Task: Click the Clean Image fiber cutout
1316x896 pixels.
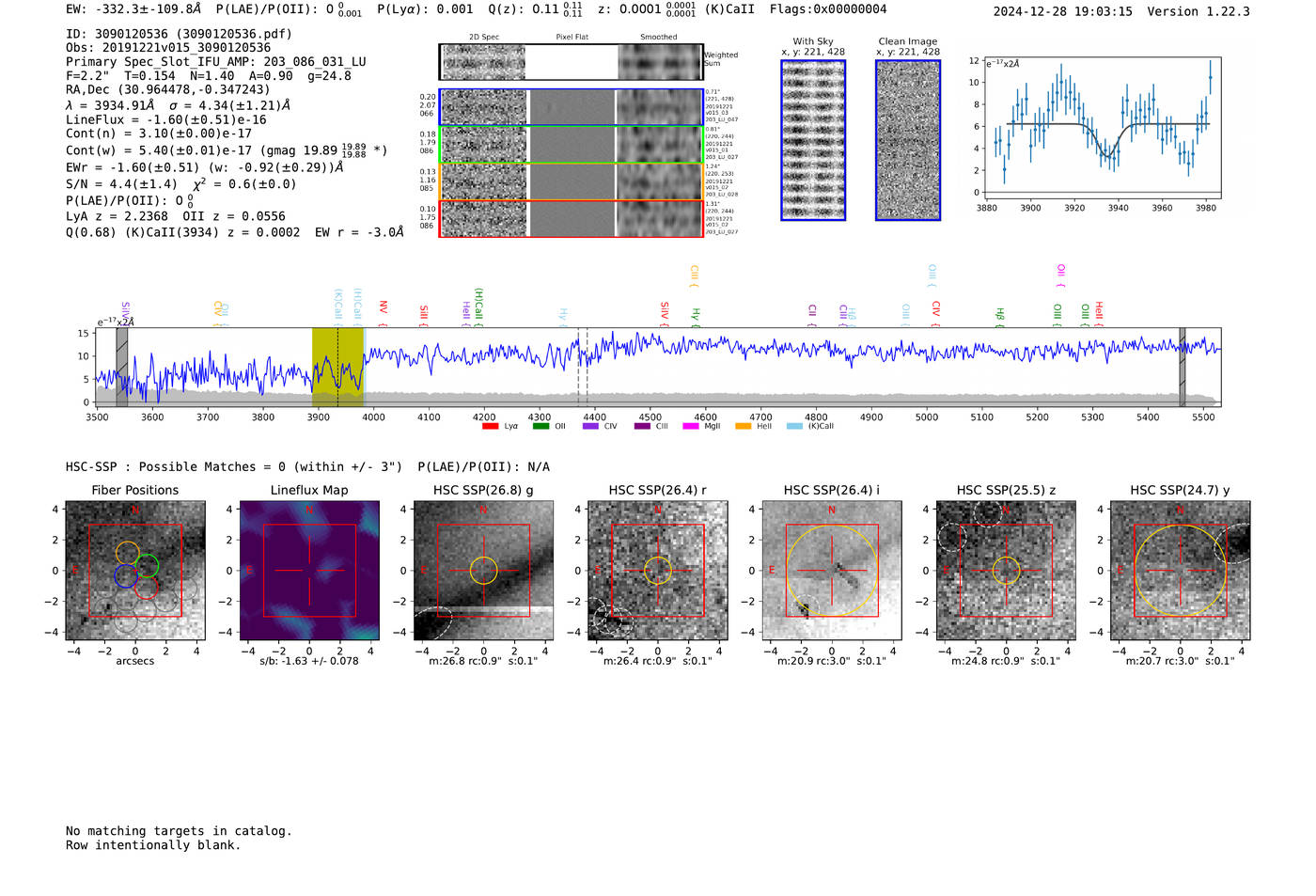Action: click(x=908, y=140)
